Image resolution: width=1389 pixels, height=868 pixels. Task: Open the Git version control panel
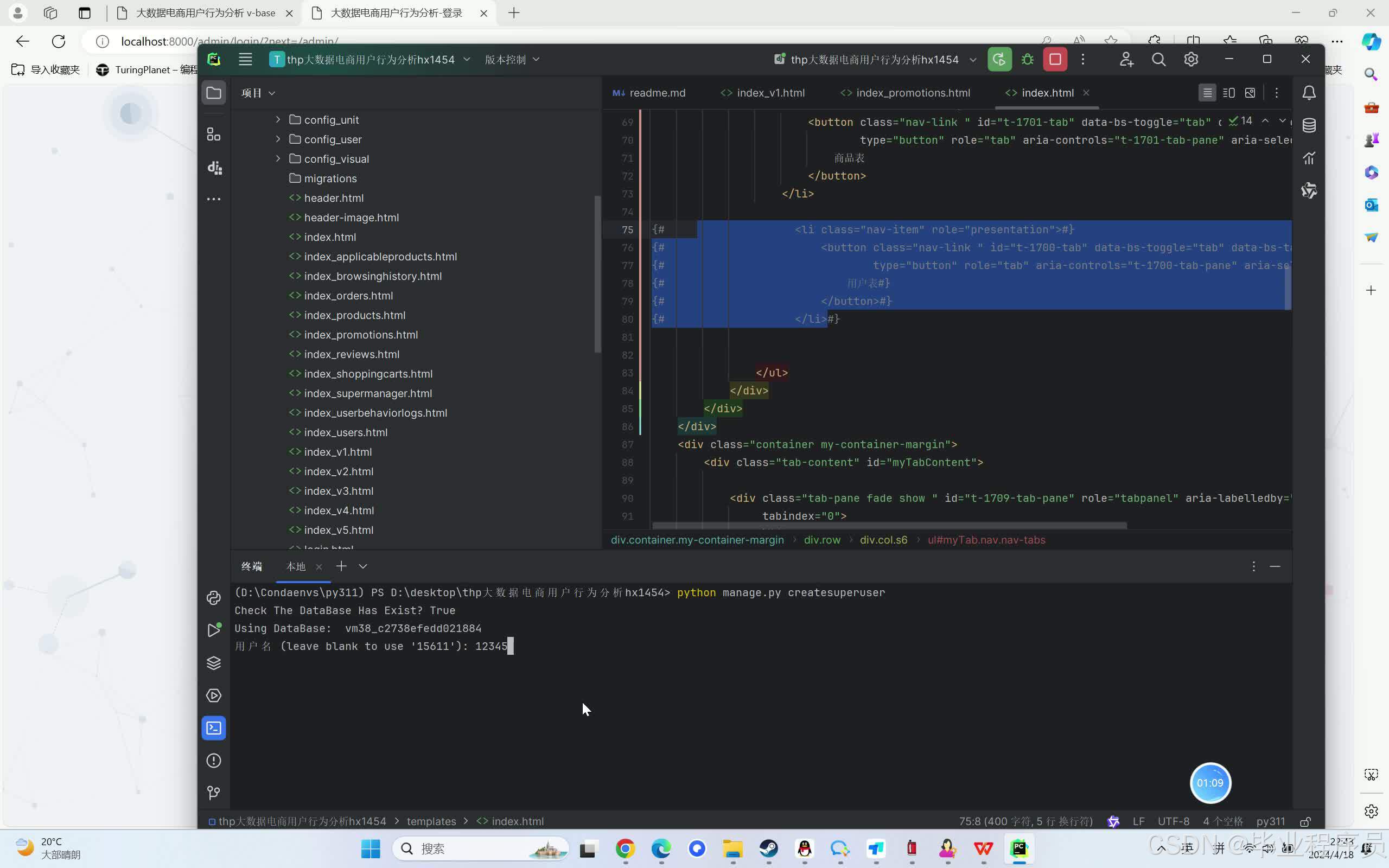tap(214, 793)
